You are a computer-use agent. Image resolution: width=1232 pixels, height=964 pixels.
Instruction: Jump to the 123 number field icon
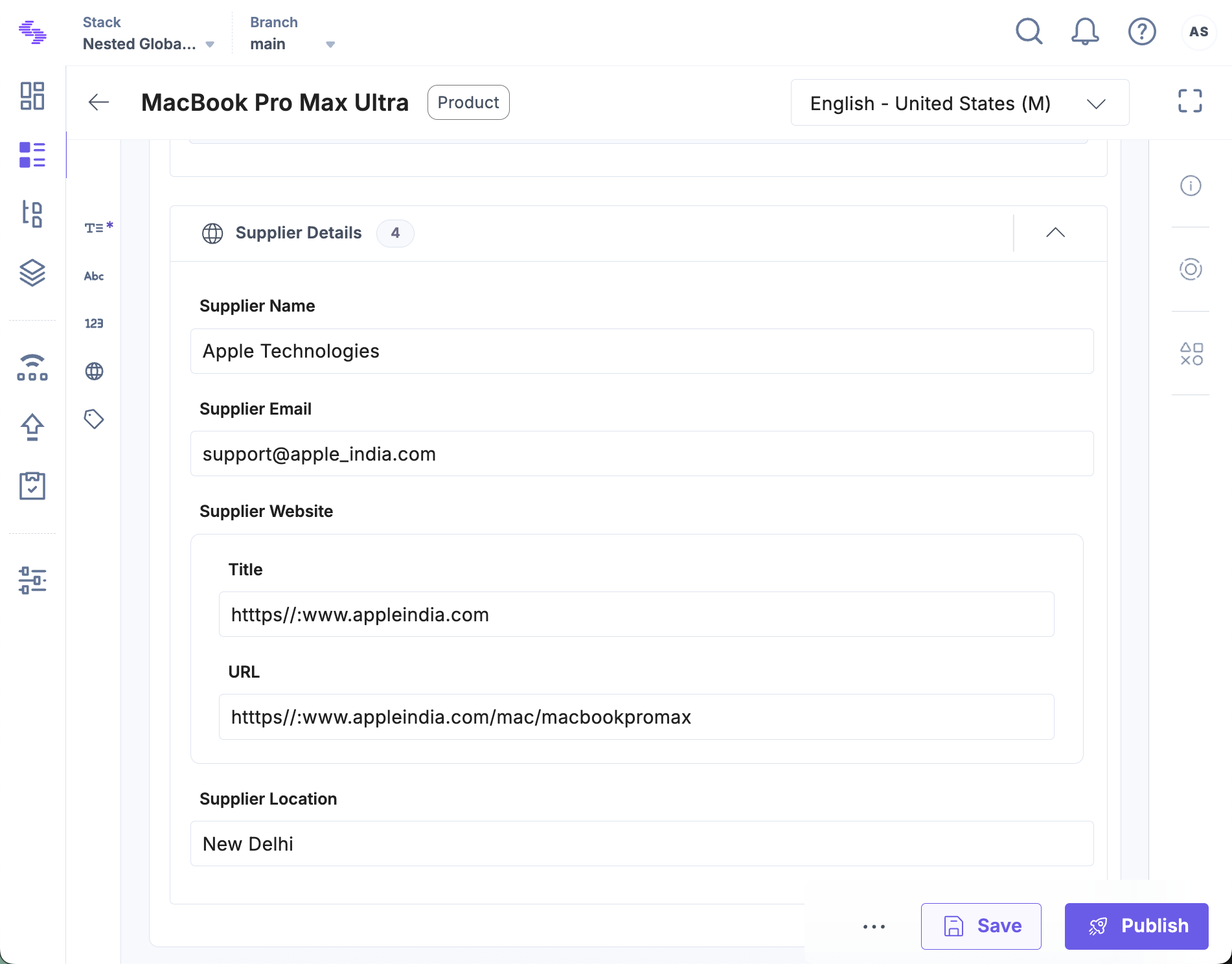[94, 323]
